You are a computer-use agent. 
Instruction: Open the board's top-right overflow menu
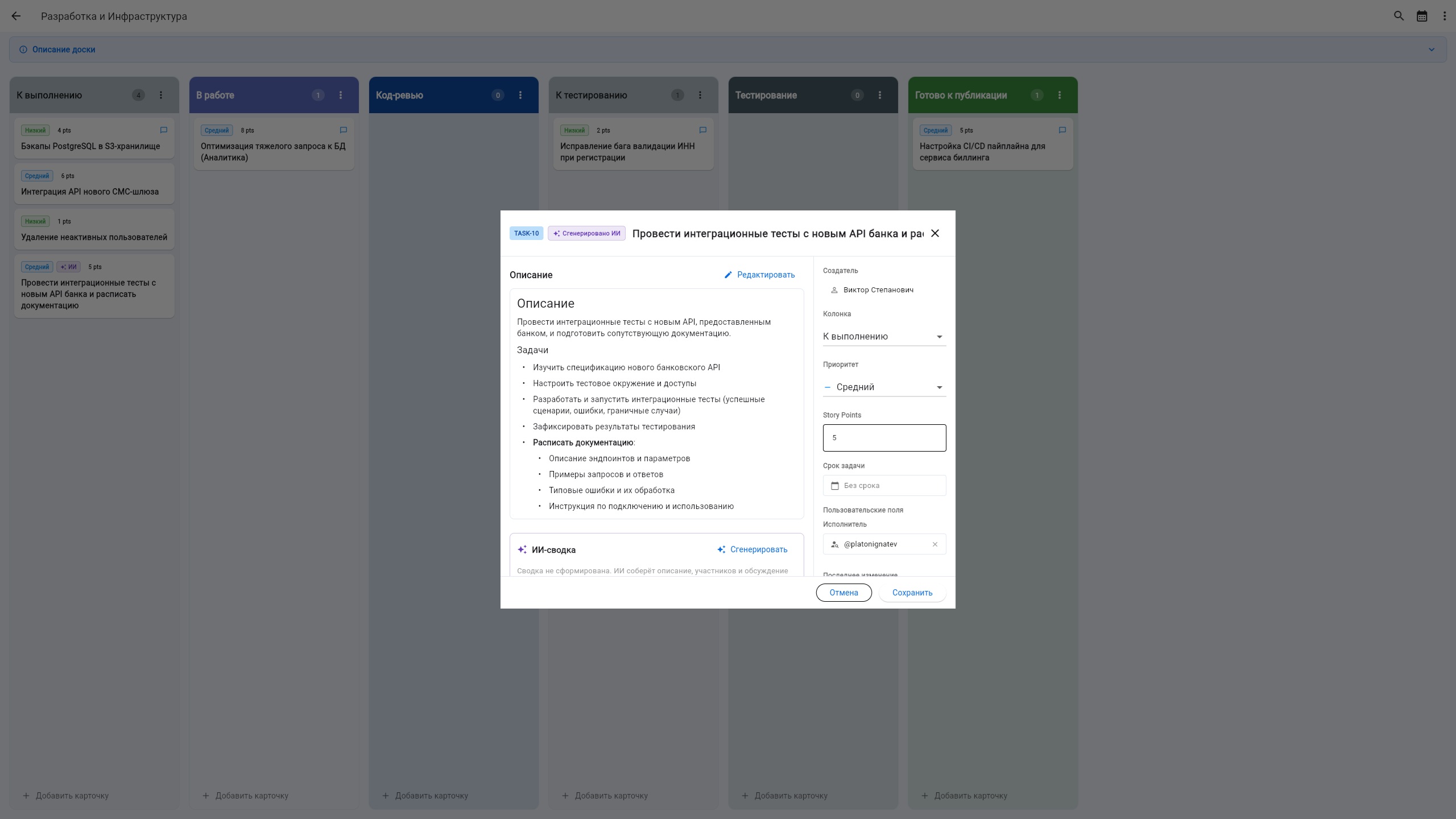point(1445,16)
